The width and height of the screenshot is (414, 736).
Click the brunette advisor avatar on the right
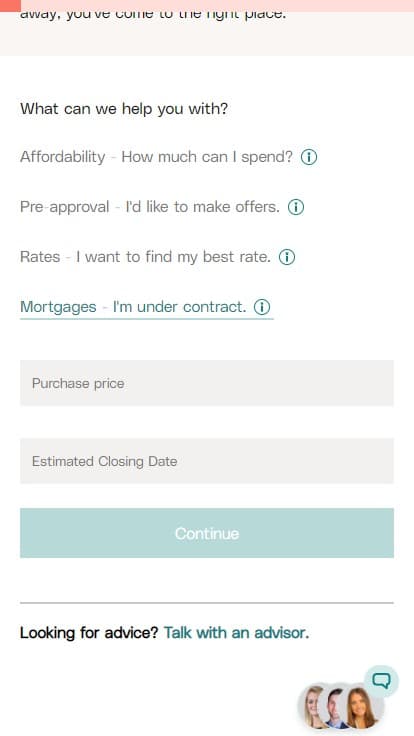point(361,707)
